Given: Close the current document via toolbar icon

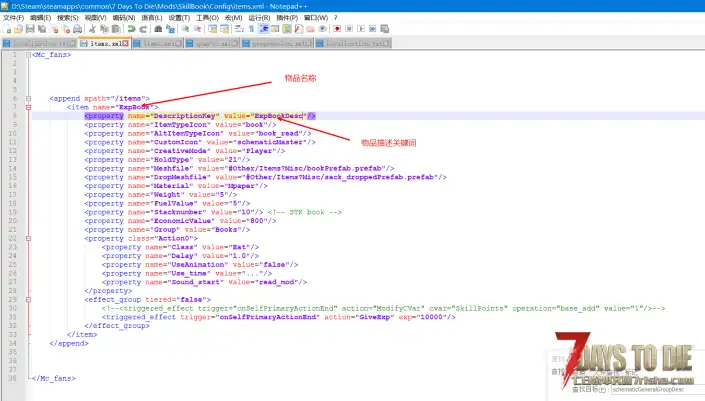Looking at the screenshot, I should coord(54,29).
